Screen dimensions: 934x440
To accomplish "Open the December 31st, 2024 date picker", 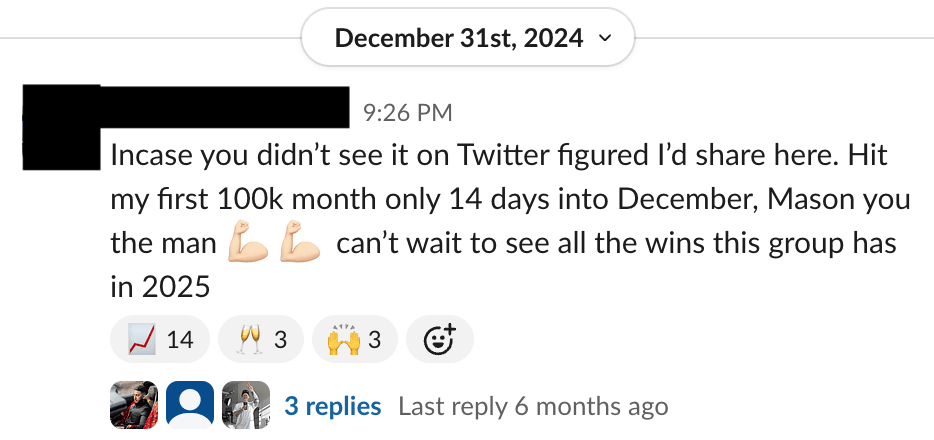I will coord(459,39).
